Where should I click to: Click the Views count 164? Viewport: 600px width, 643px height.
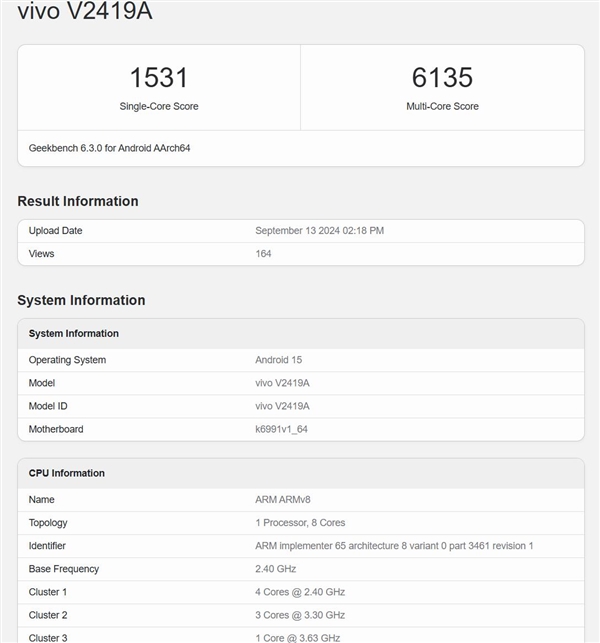point(263,253)
